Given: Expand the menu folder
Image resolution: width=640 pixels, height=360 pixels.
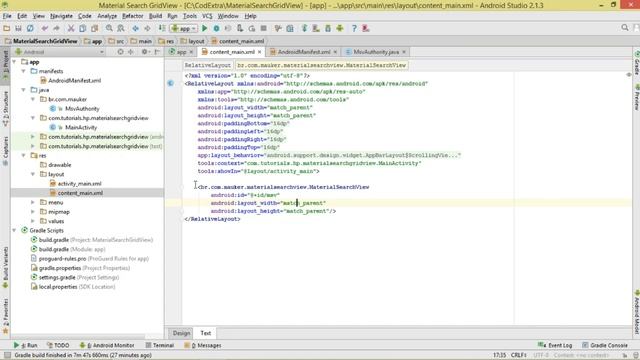Looking at the screenshot, I should 33,202.
